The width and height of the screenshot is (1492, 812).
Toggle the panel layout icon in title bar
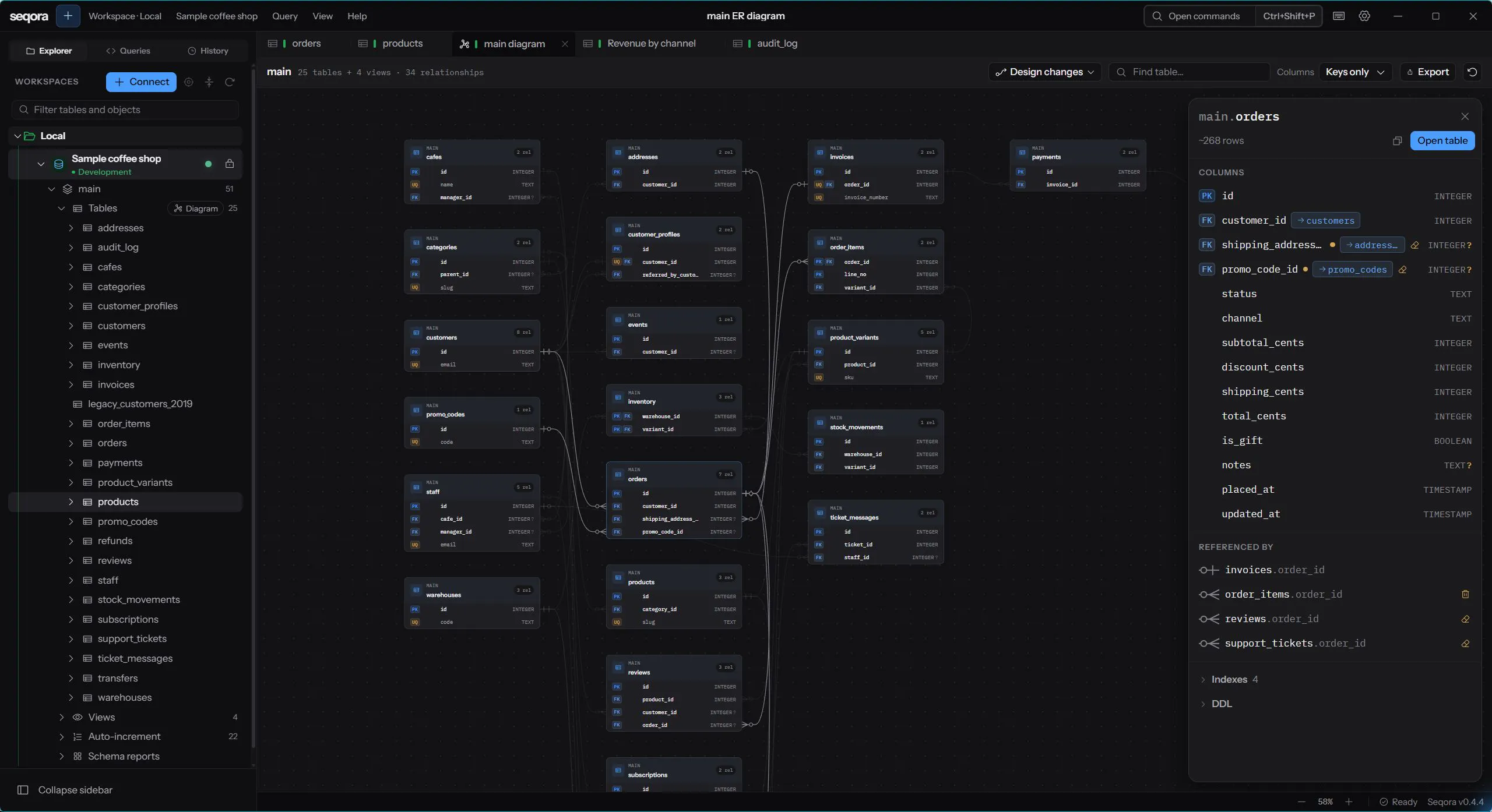coord(1339,16)
